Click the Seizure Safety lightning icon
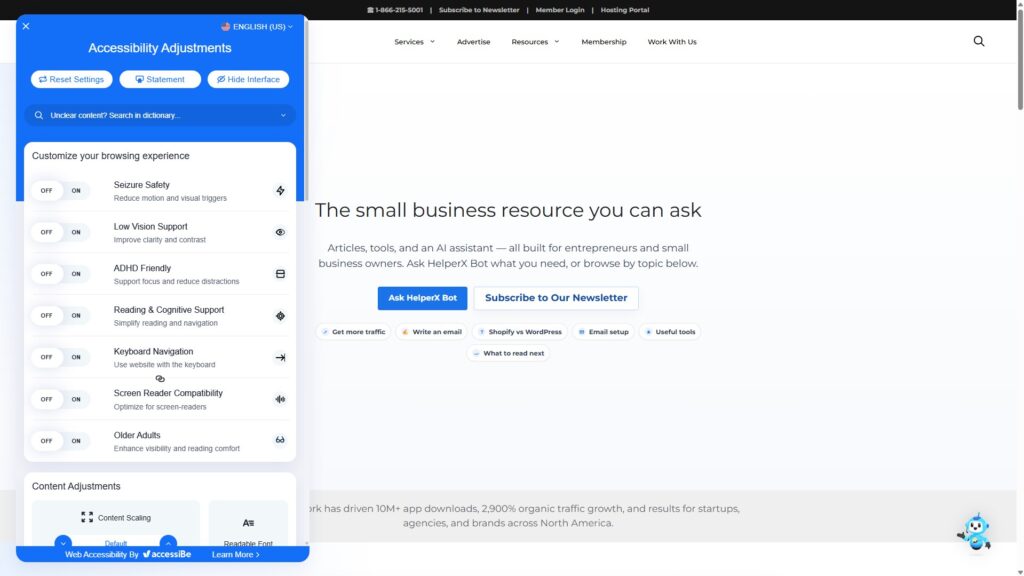The height and width of the screenshot is (576, 1024). [280, 191]
